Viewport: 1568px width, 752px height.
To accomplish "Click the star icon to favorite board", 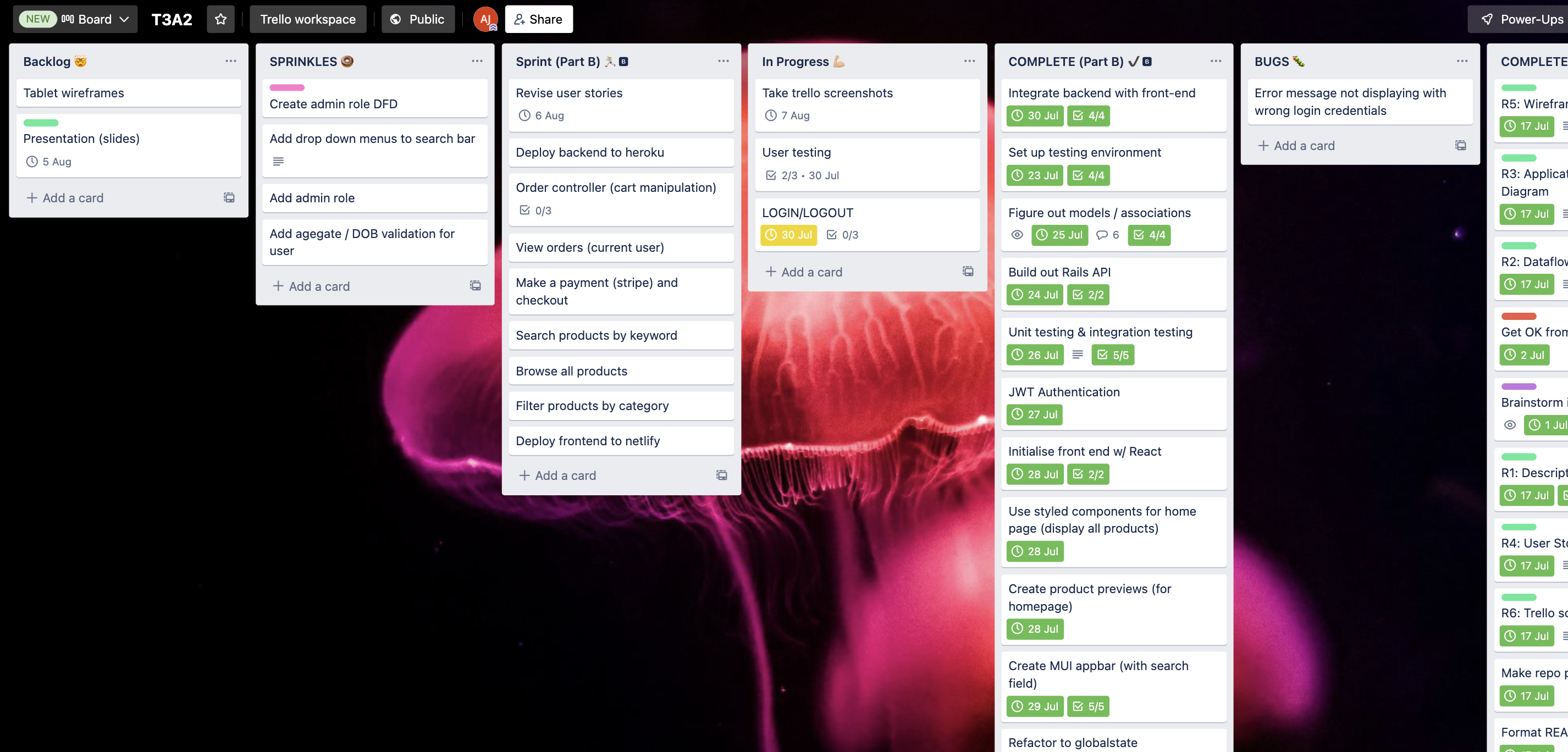I will coord(220,18).
